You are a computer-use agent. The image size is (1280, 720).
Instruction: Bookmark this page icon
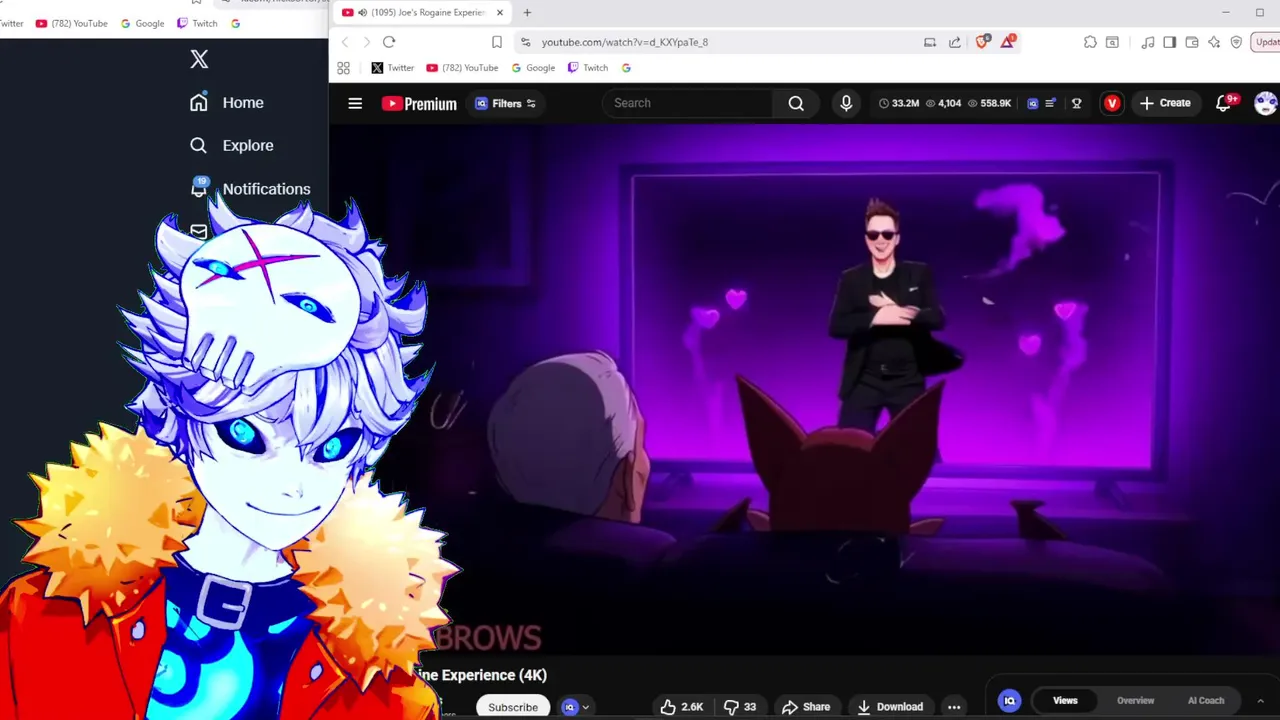(497, 42)
